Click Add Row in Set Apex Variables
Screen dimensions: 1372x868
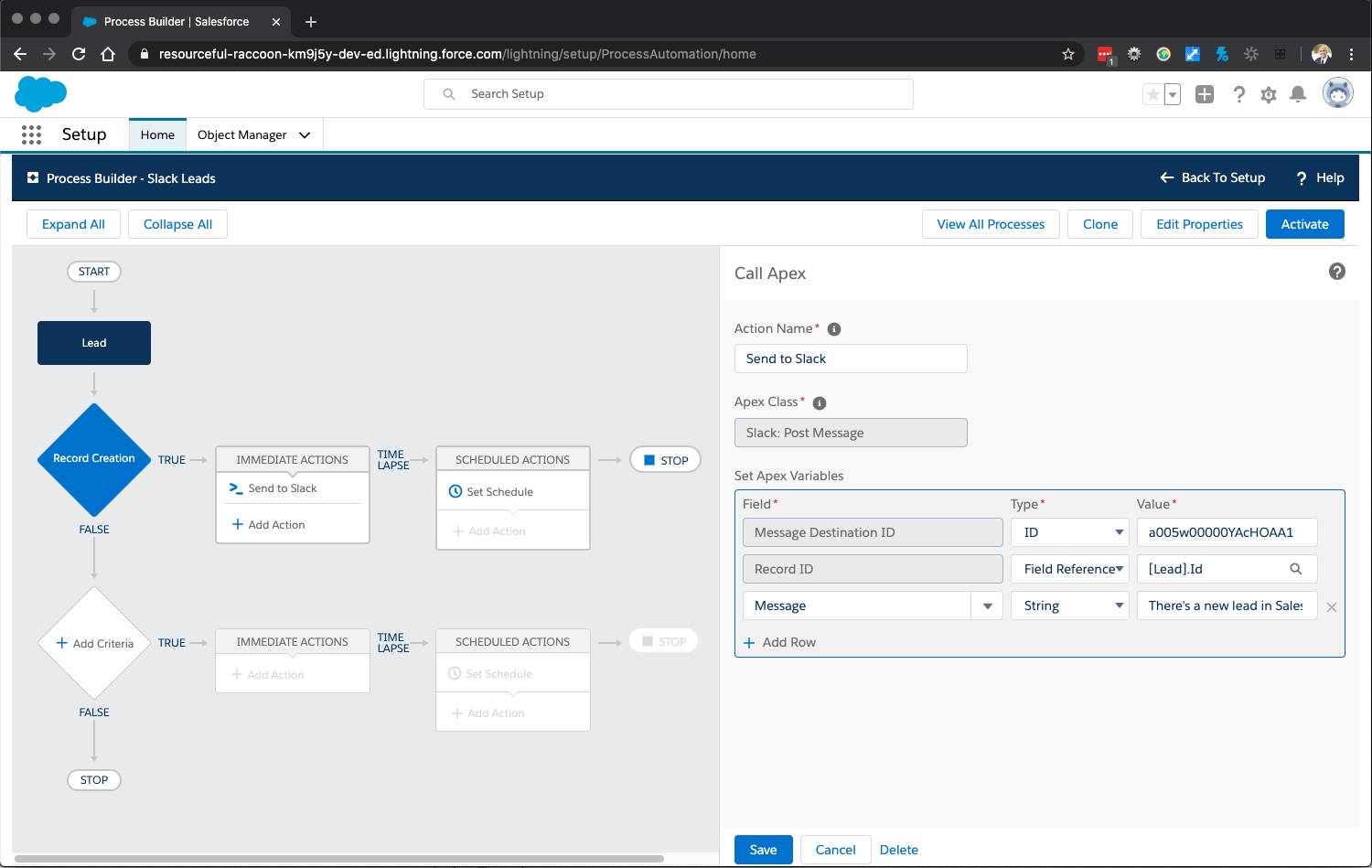pos(779,642)
